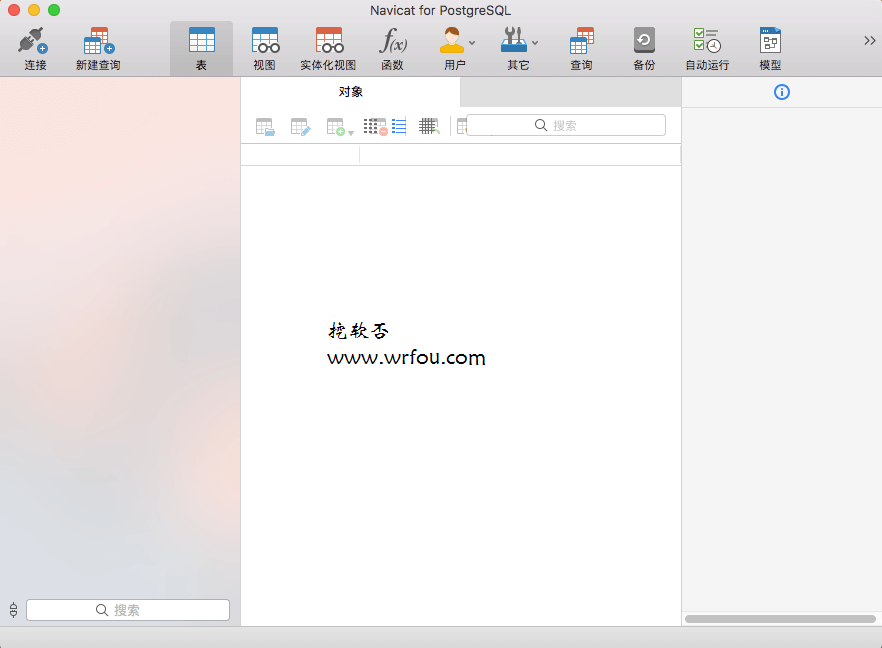This screenshot has width=882, height=648.
Task: Click the object search field
Action: (x=566, y=125)
